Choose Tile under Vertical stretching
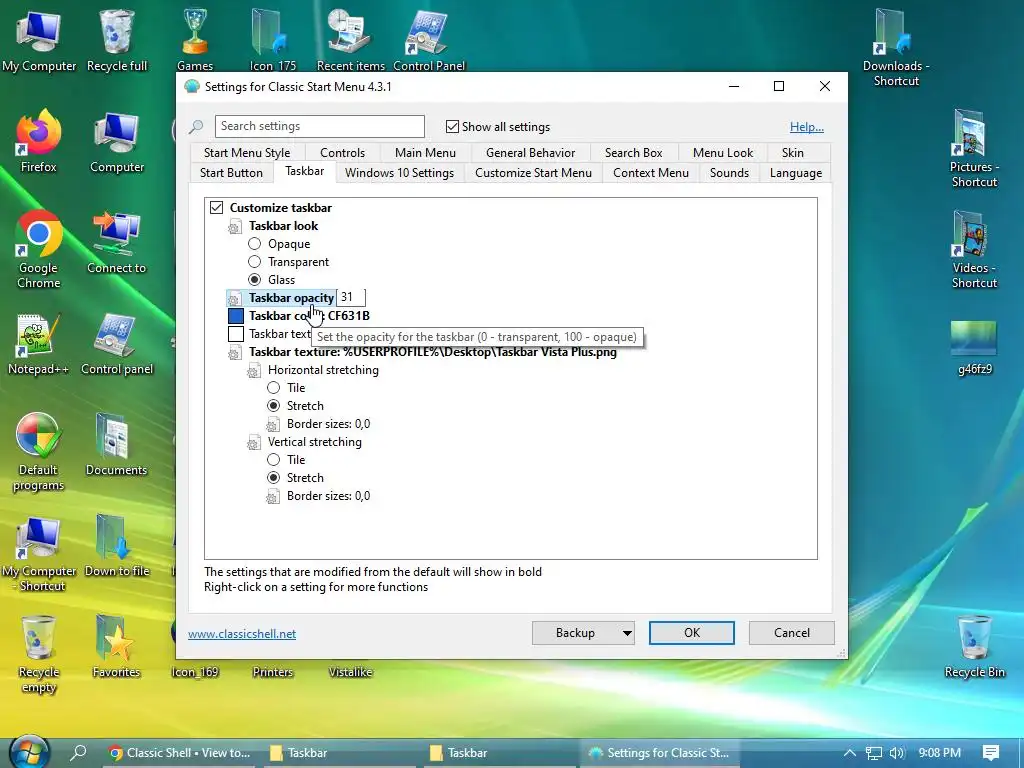 point(274,460)
